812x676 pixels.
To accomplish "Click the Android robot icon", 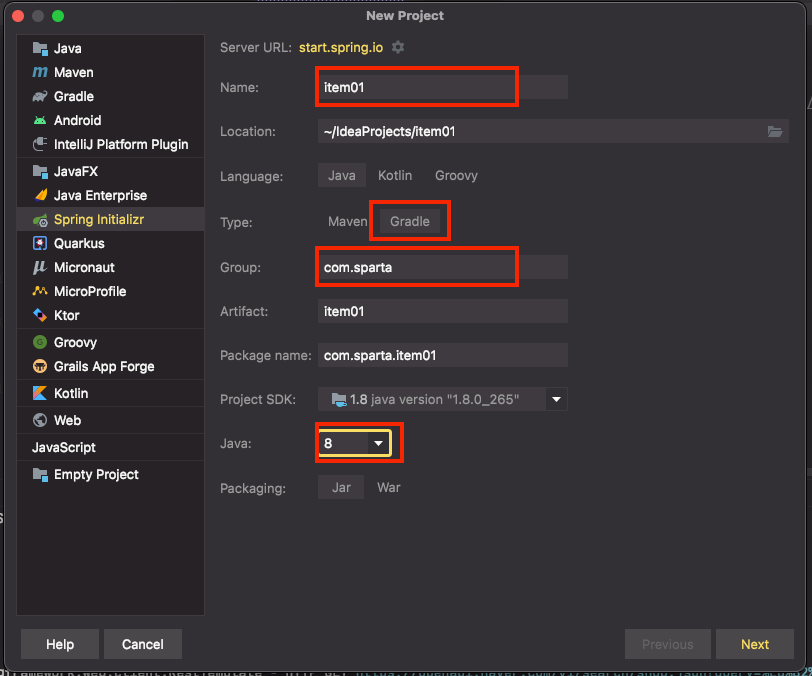I will [40, 120].
